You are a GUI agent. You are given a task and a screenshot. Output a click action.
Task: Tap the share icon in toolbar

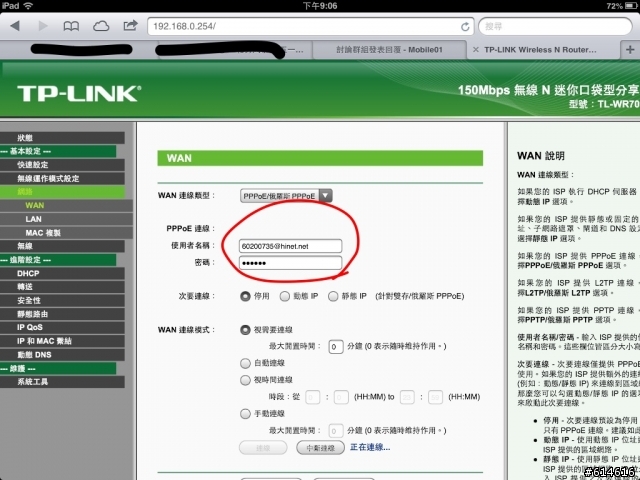coord(131,26)
